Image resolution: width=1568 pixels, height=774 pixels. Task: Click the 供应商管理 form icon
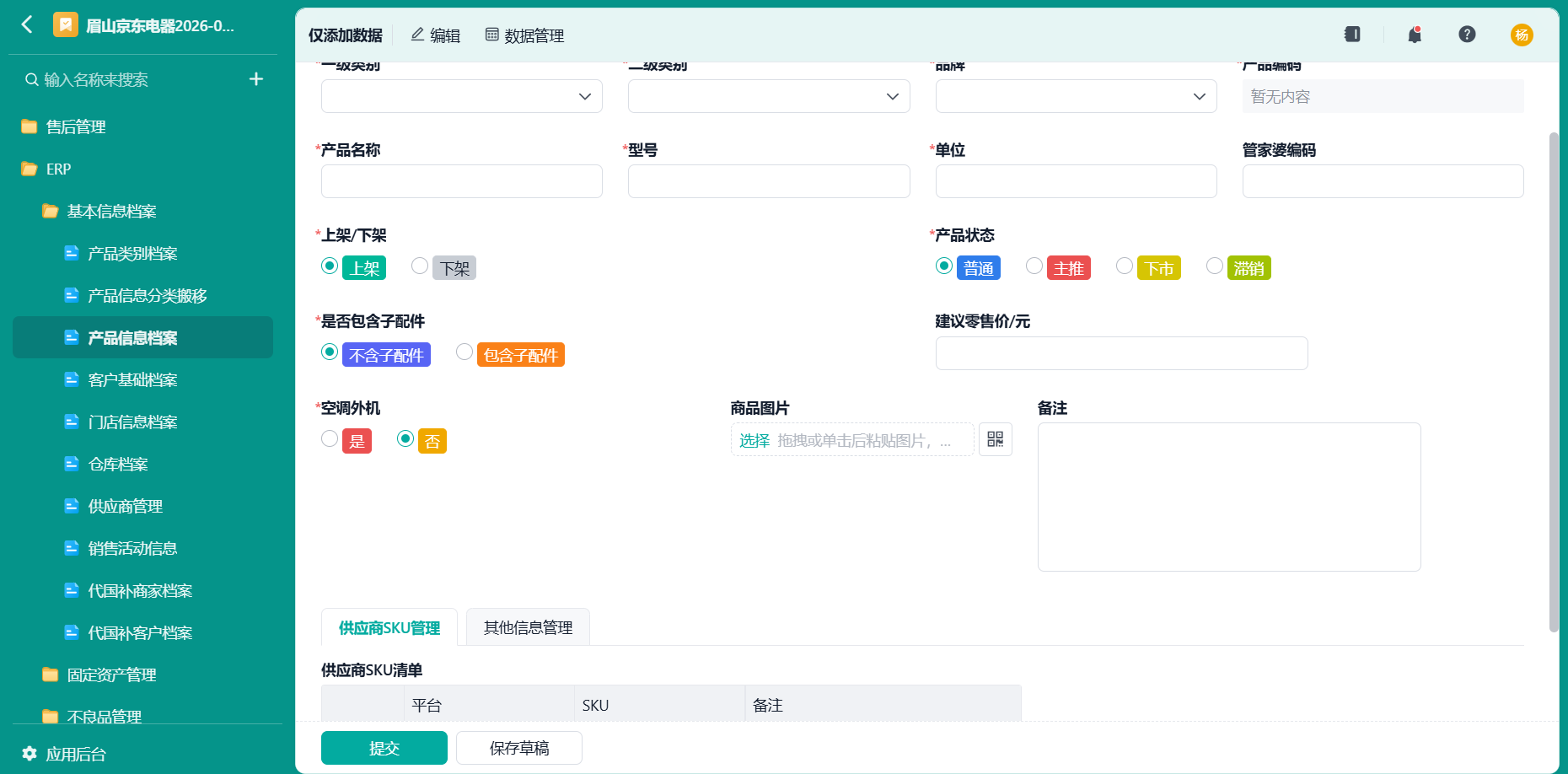(72, 506)
